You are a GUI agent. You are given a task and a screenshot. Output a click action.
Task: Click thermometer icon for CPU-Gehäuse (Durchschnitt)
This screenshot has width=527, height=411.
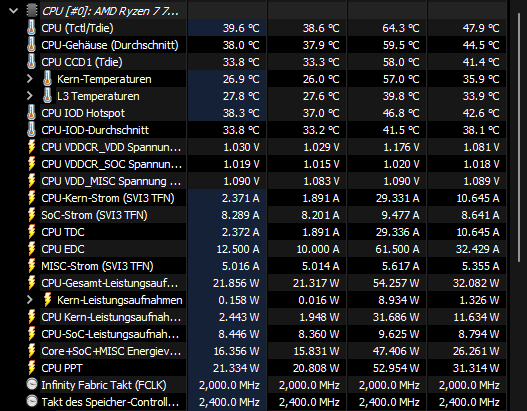click(31, 45)
